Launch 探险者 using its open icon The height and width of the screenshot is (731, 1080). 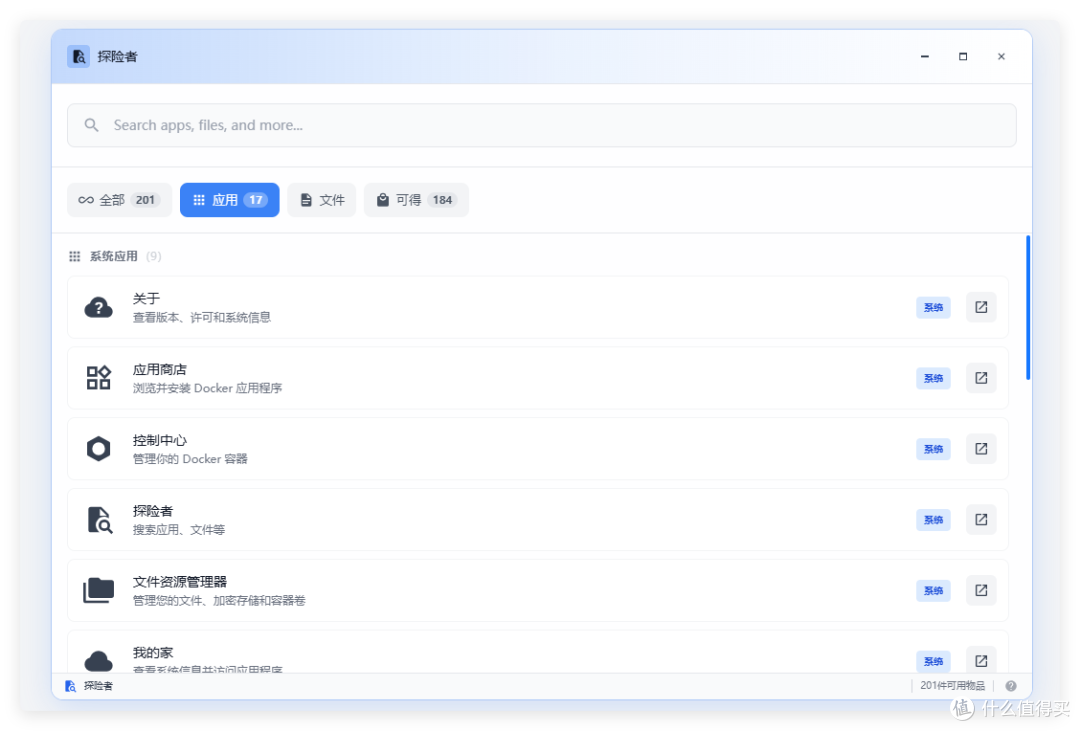pos(981,519)
